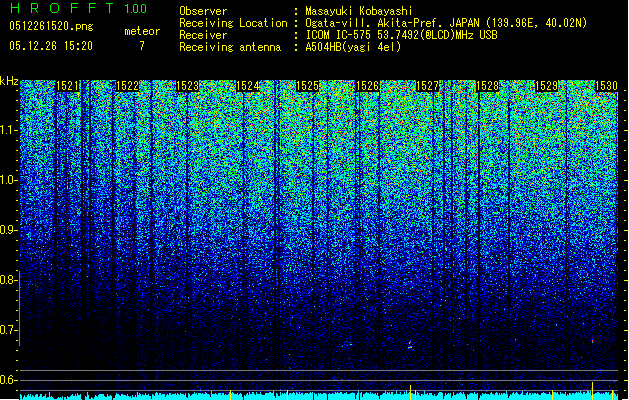
Task: Click the 1530 time marker
Action: tap(606, 86)
